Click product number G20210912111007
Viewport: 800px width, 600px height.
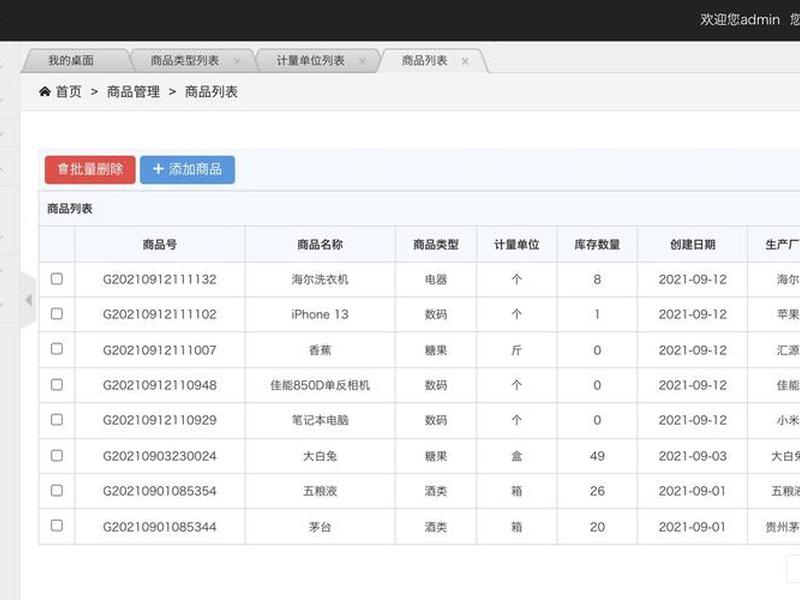(x=160, y=350)
